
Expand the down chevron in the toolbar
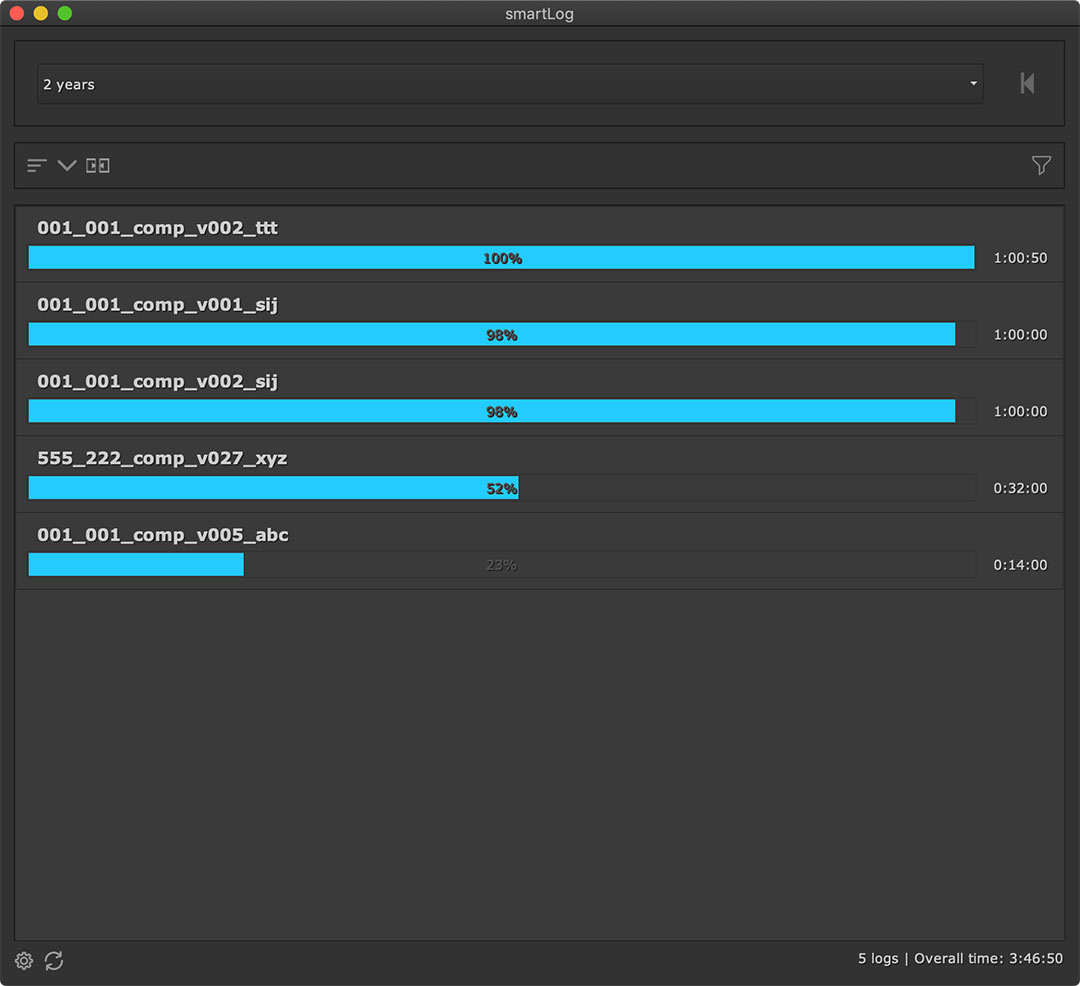click(x=67, y=165)
